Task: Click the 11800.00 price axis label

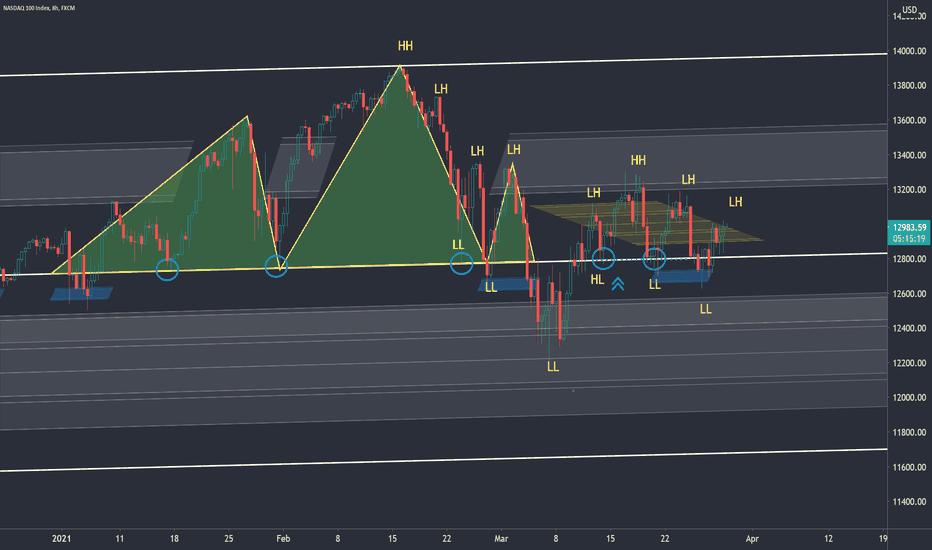Action: (909, 432)
